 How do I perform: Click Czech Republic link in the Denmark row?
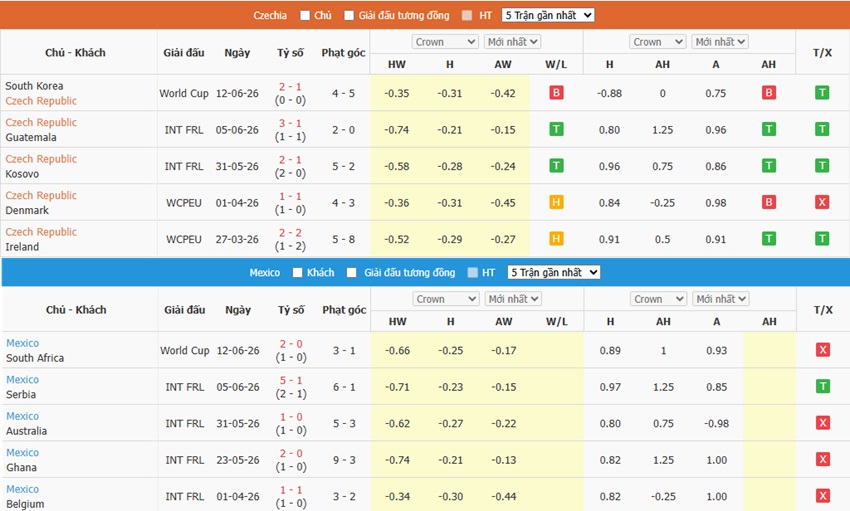click(x=41, y=195)
